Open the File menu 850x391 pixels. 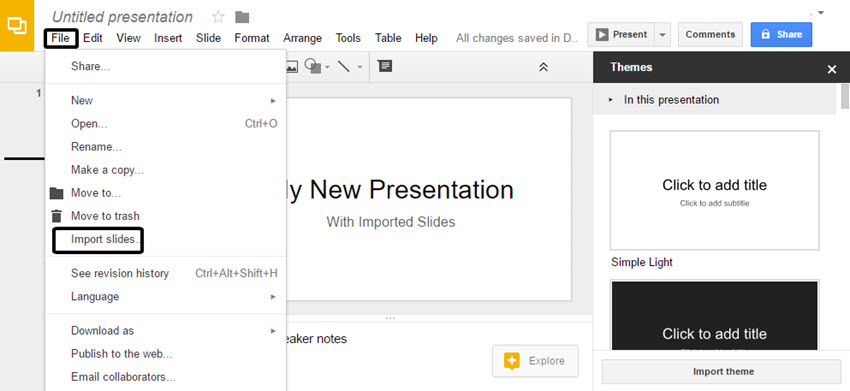click(x=61, y=39)
